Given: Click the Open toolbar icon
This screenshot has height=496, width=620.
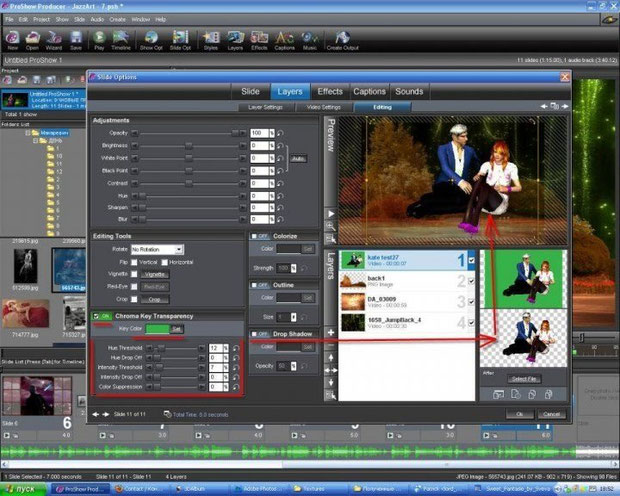Looking at the screenshot, I should (32, 40).
